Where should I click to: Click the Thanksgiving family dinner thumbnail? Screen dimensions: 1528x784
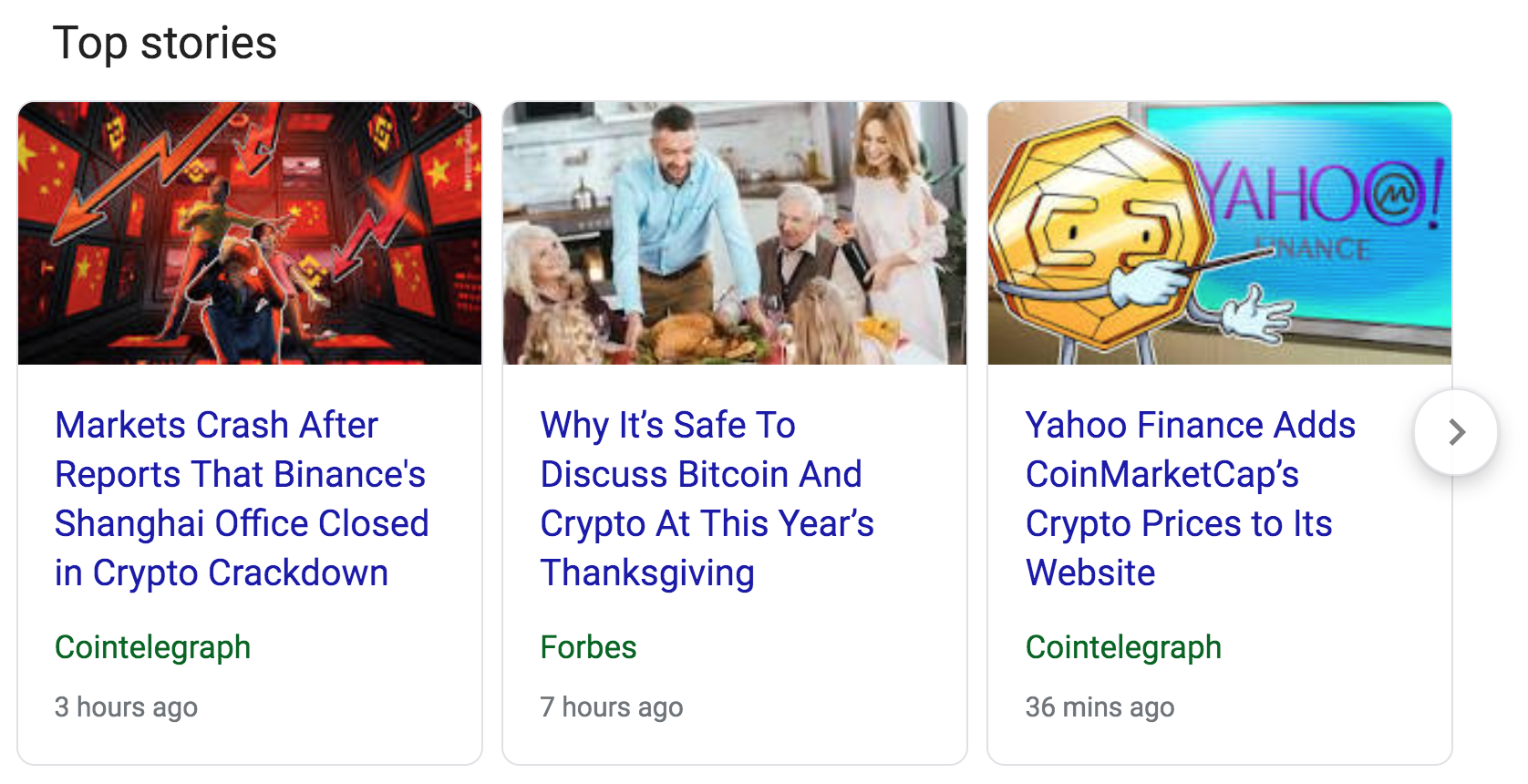(735, 233)
